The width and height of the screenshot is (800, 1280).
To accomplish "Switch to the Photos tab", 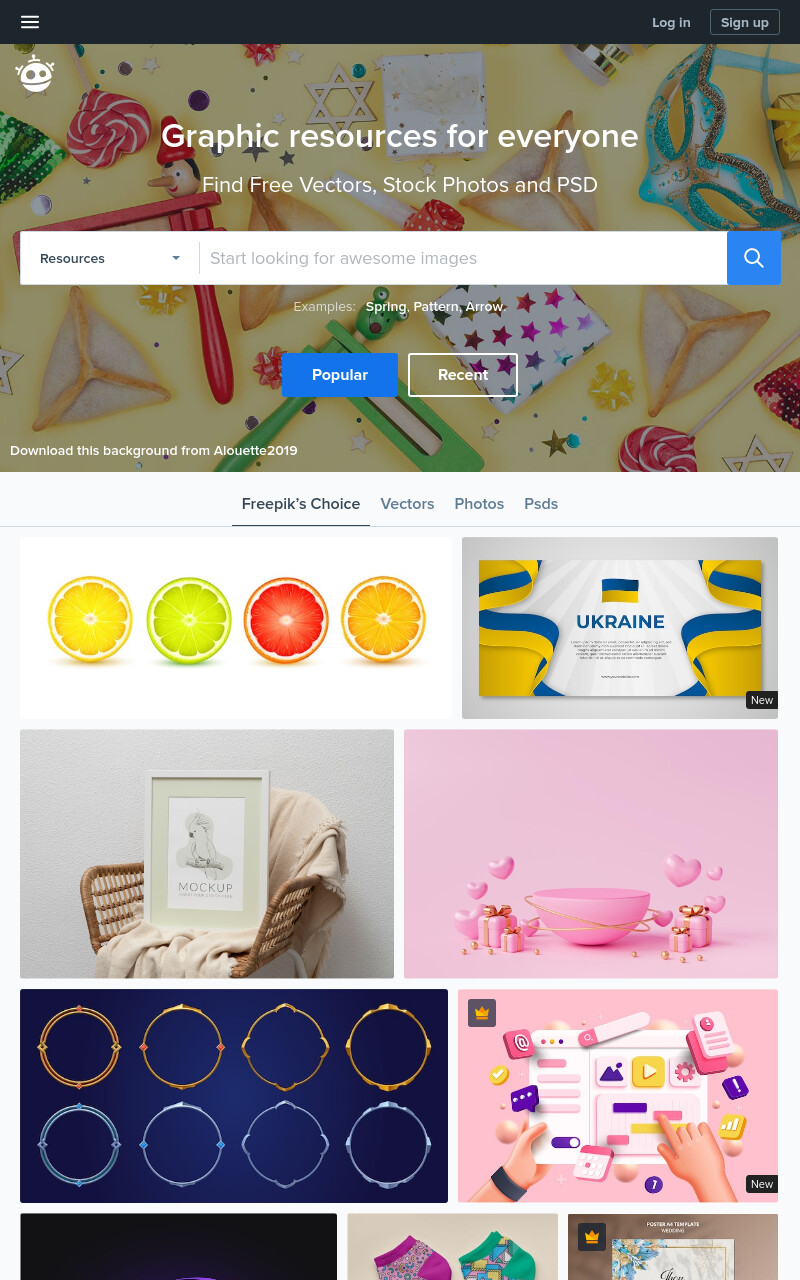I will coord(479,504).
